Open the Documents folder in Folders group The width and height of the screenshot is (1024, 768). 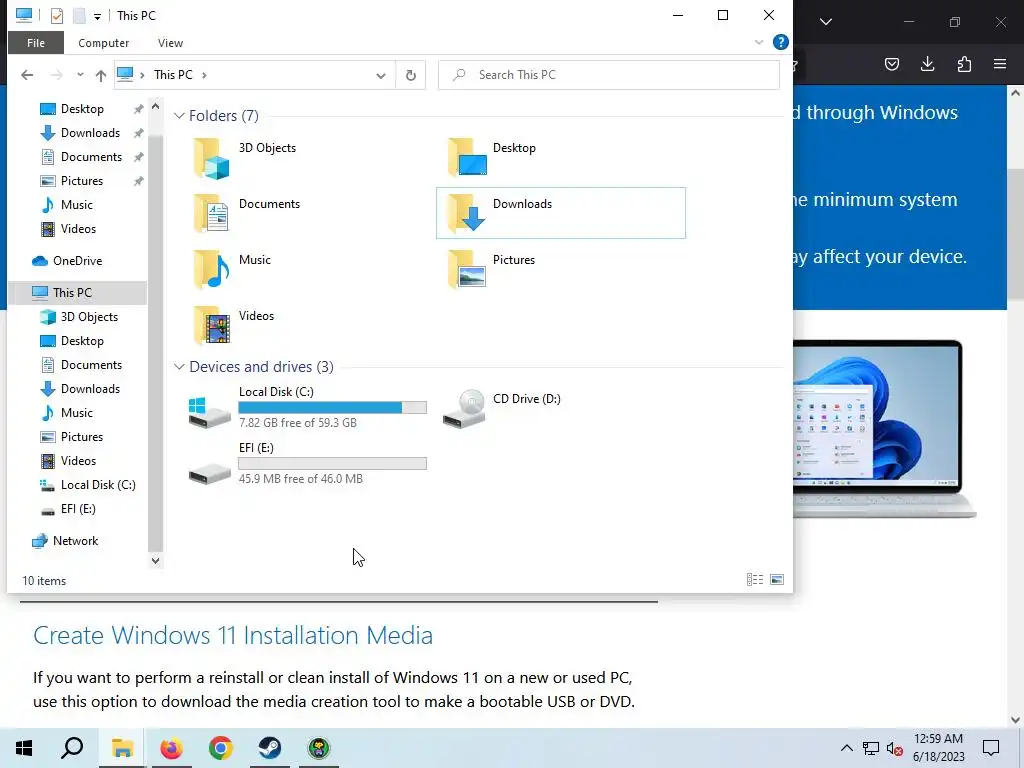211,214
